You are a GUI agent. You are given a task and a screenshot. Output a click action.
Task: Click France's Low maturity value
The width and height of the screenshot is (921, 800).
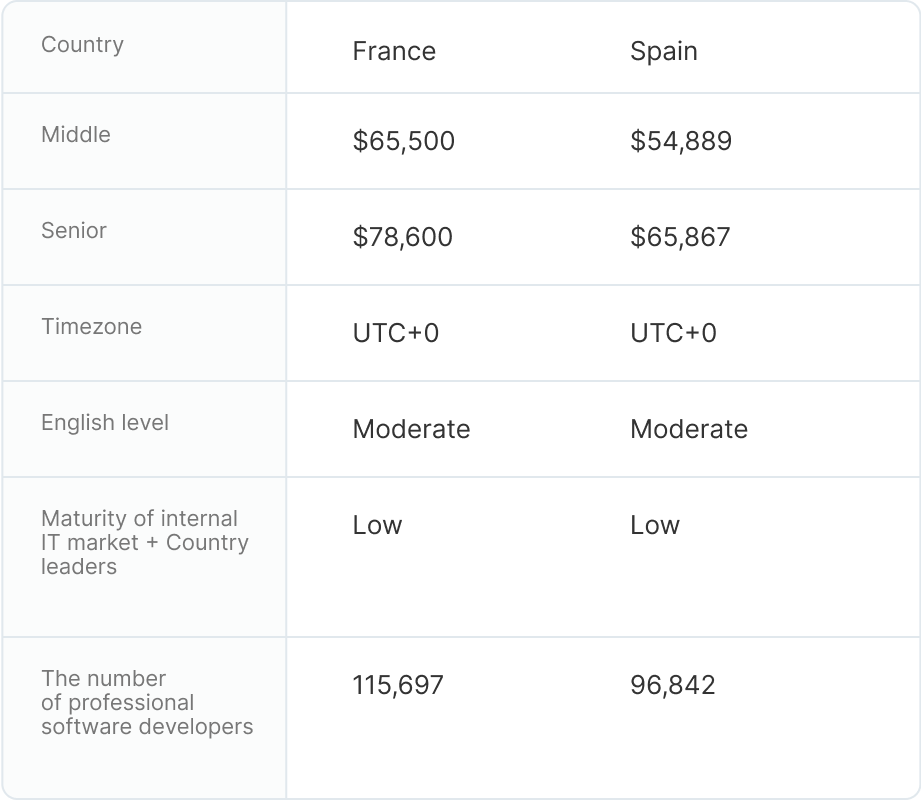click(x=377, y=525)
